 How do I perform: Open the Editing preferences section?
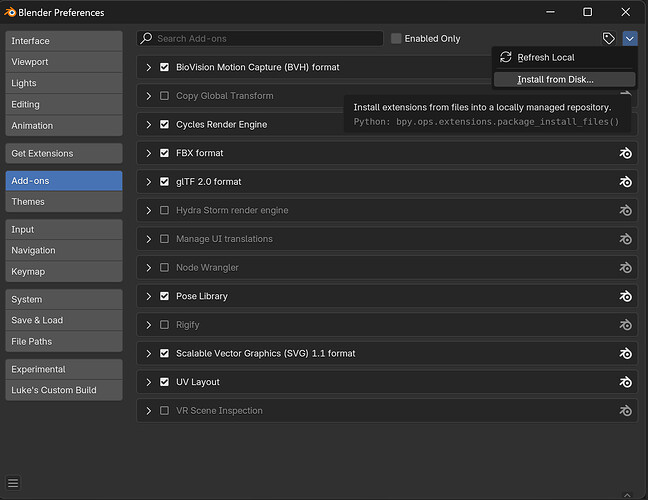pyautogui.click(x=64, y=104)
